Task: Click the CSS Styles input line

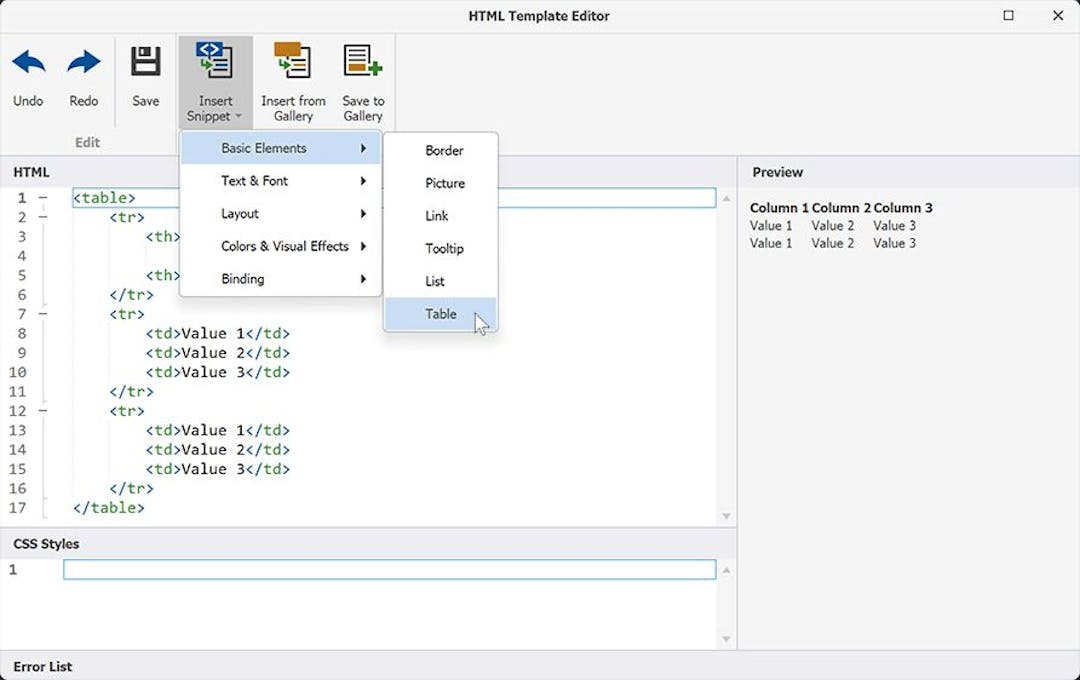Action: pos(390,568)
